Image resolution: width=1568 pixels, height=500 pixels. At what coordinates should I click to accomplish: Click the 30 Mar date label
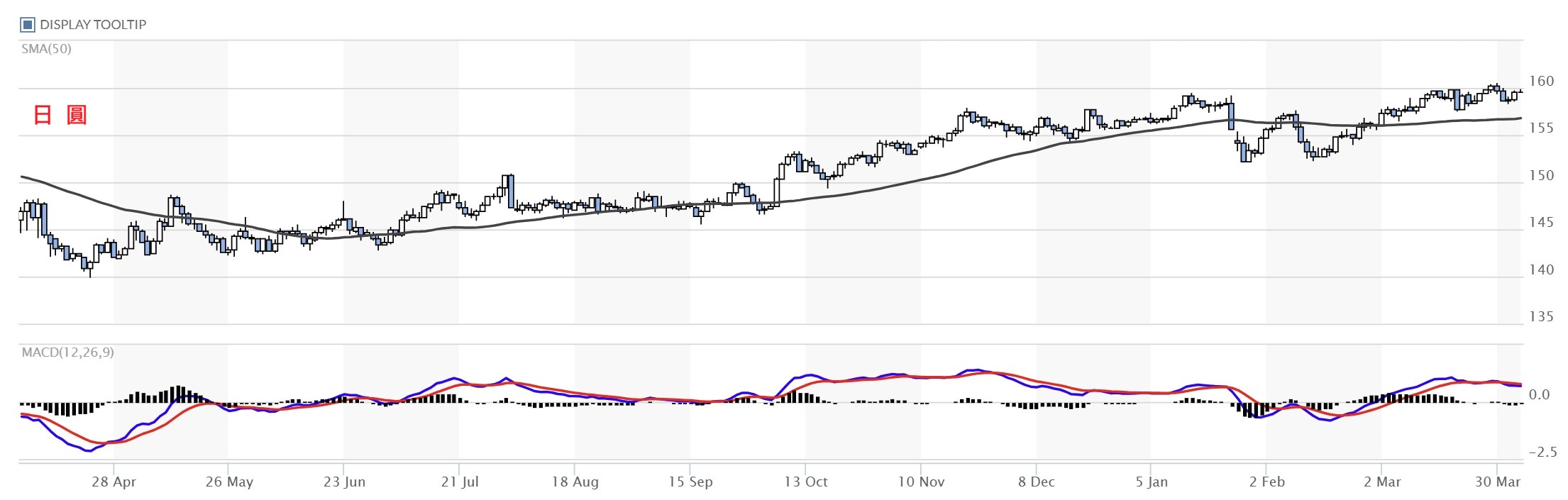1497,482
